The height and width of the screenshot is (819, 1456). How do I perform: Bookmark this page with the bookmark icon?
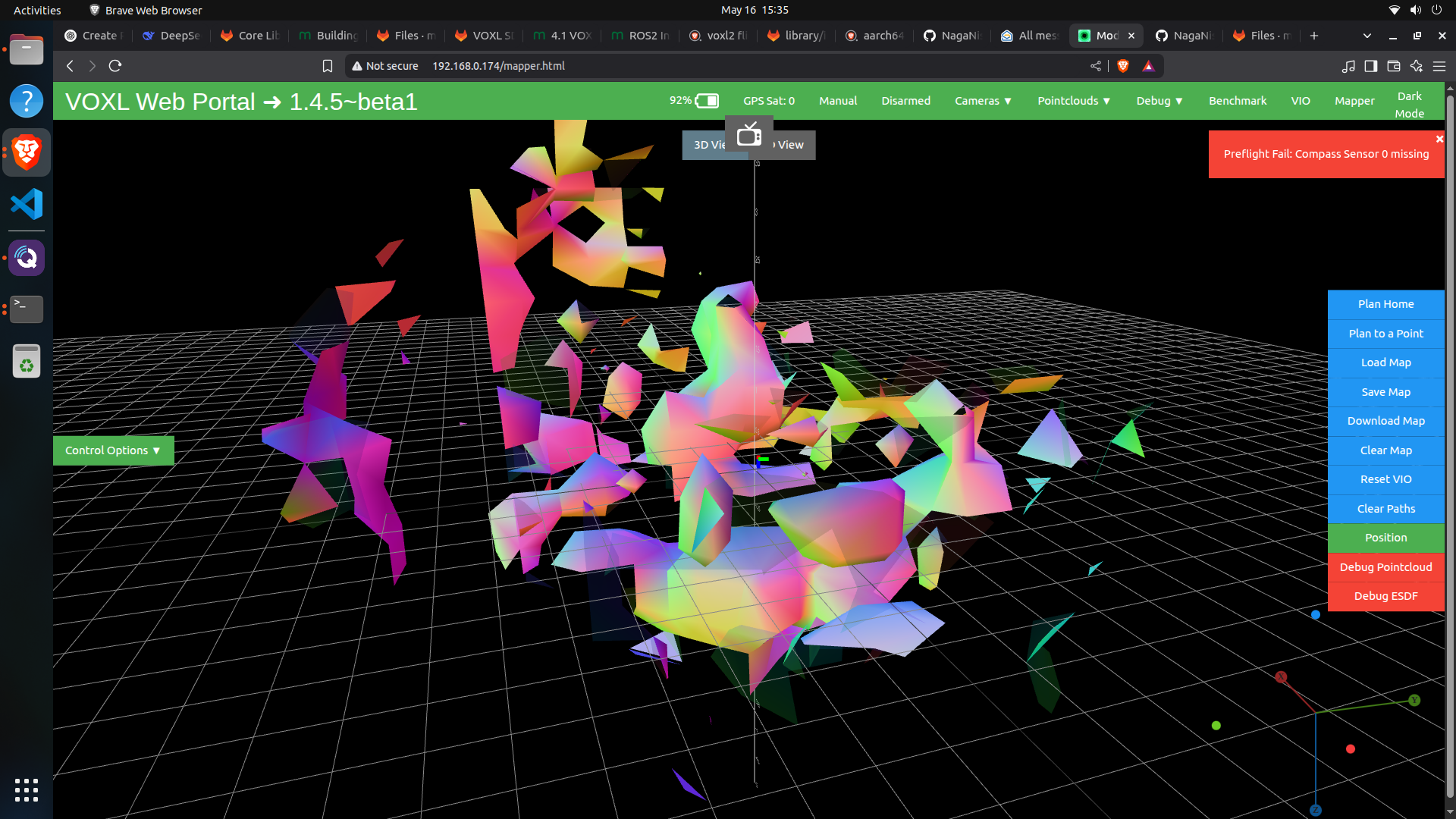click(328, 66)
